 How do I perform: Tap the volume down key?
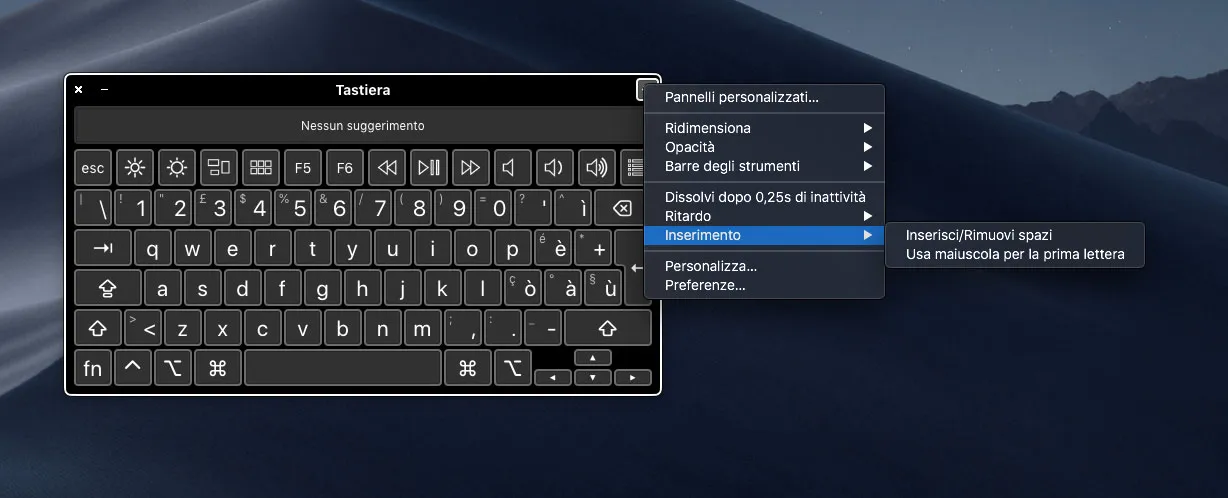click(555, 167)
